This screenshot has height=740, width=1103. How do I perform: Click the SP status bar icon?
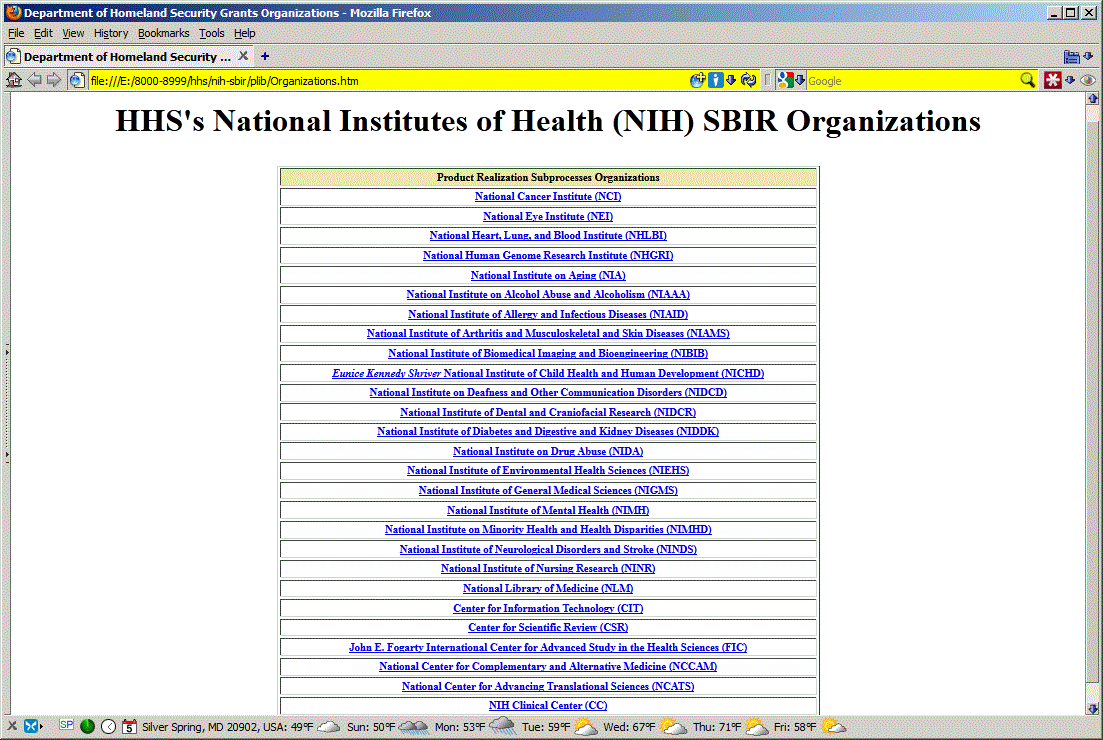point(66,725)
